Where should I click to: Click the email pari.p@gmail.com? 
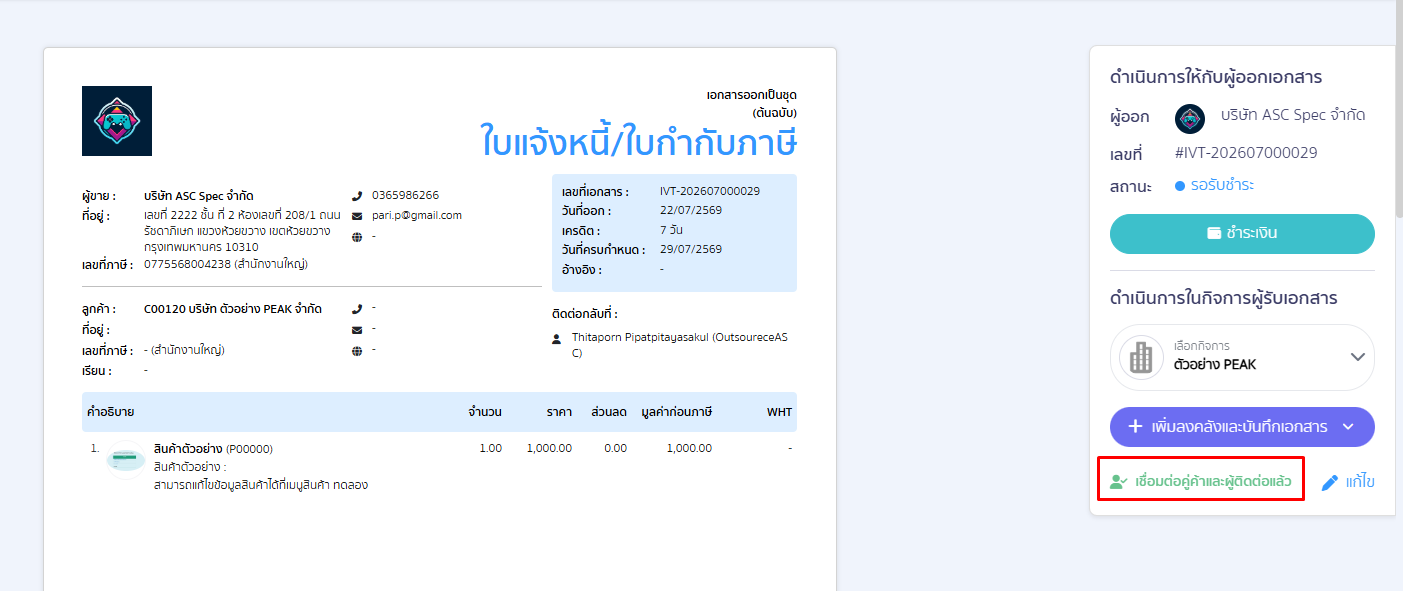[x=417, y=215]
